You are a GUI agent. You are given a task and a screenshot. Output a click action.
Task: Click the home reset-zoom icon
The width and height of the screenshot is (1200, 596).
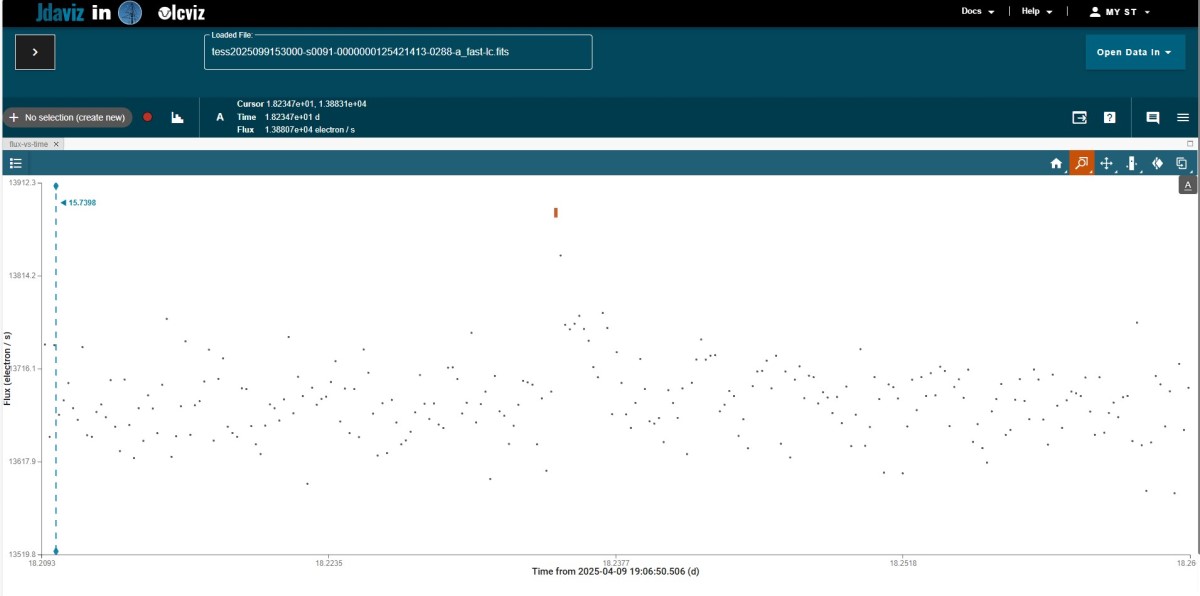pyautogui.click(x=1055, y=163)
